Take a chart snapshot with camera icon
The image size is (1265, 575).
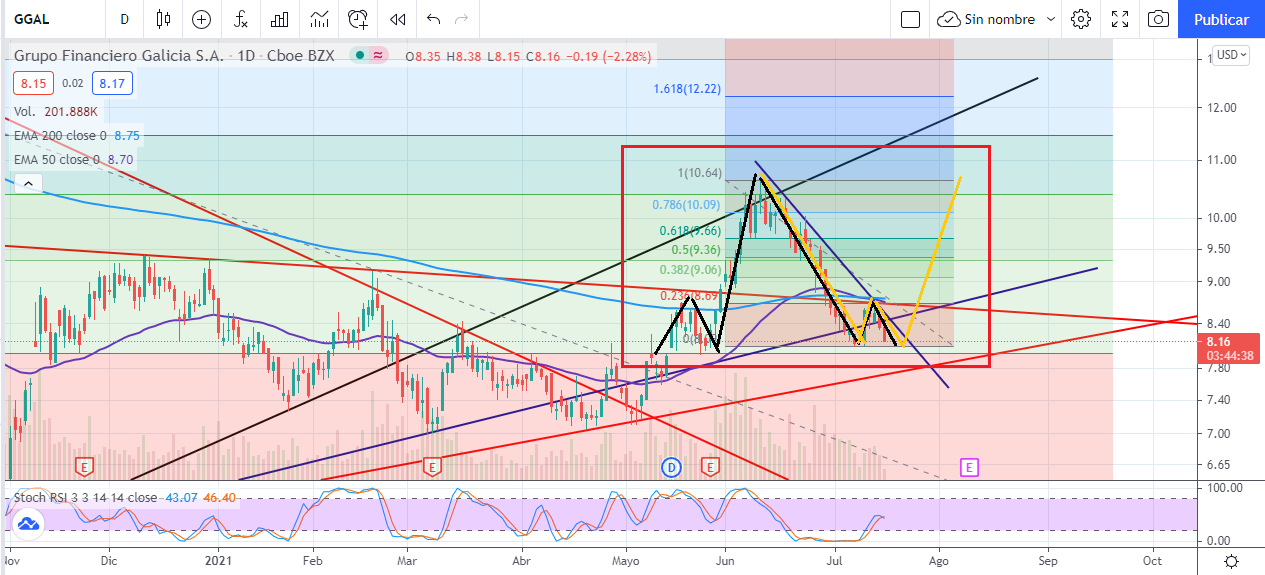[1158, 19]
